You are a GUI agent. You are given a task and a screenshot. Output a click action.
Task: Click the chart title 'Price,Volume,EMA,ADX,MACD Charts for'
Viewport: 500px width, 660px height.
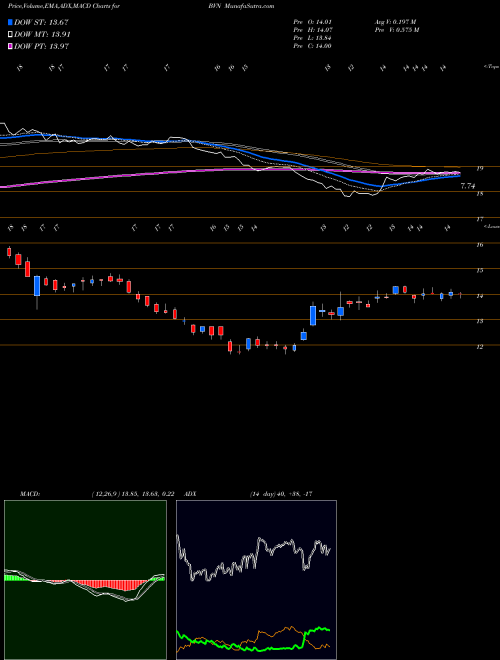[x=63, y=6]
